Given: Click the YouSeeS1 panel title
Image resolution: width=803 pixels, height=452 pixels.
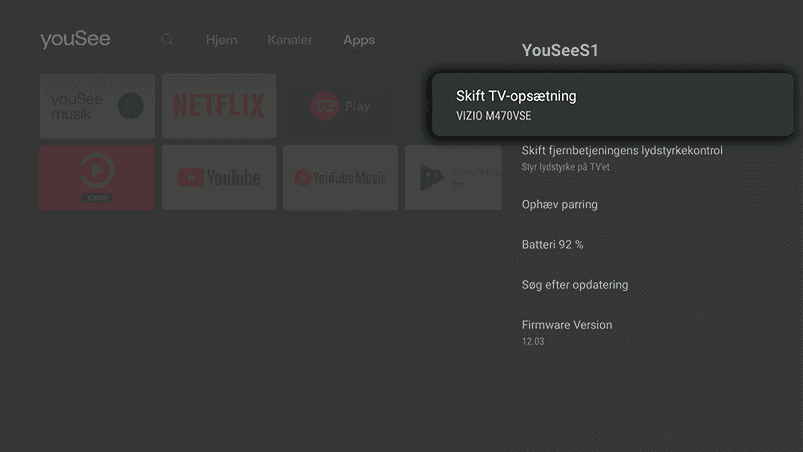Looking at the screenshot, I should pyautogui.click(x=560, y=50).
